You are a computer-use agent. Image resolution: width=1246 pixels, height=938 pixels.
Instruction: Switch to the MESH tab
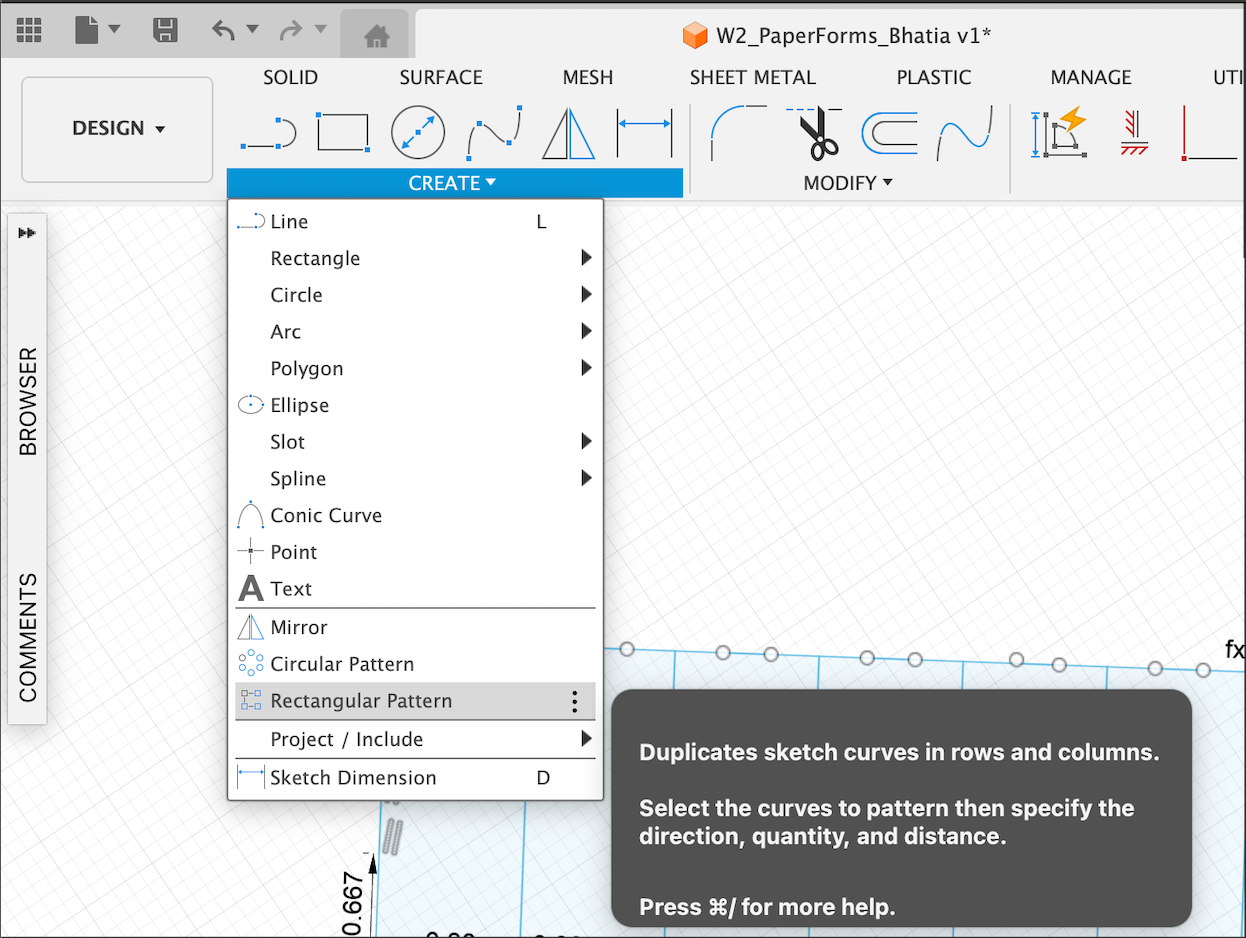point(588,77)
